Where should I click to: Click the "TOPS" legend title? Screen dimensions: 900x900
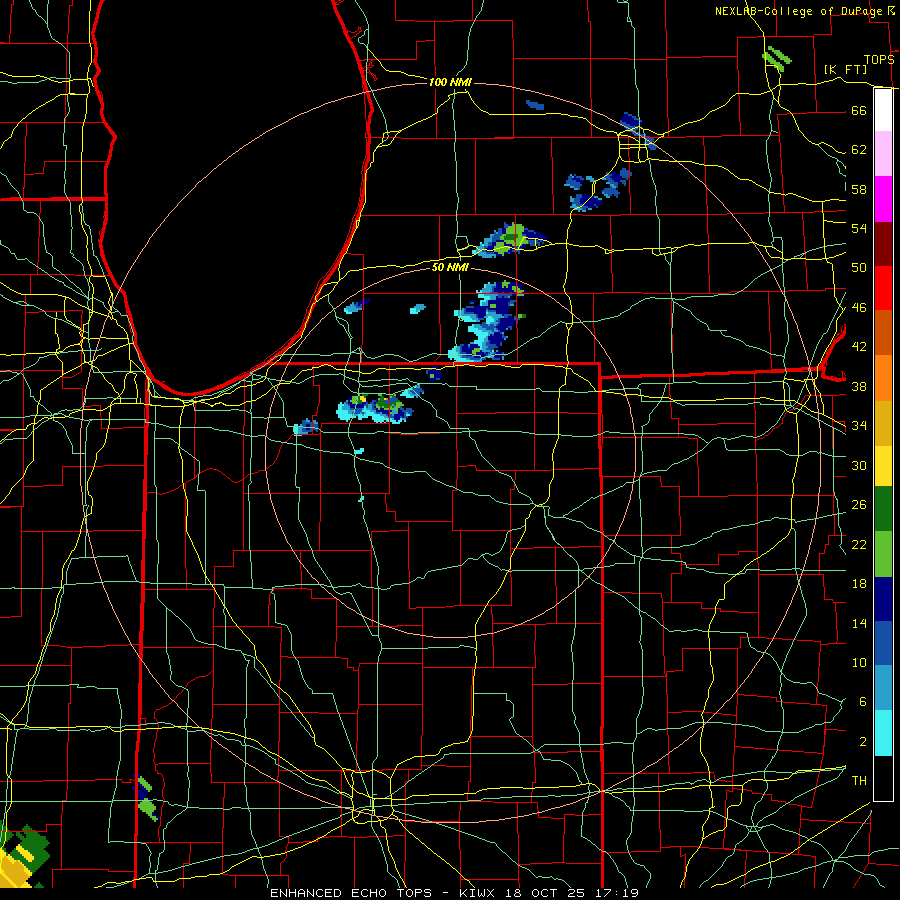click(879, 60)
